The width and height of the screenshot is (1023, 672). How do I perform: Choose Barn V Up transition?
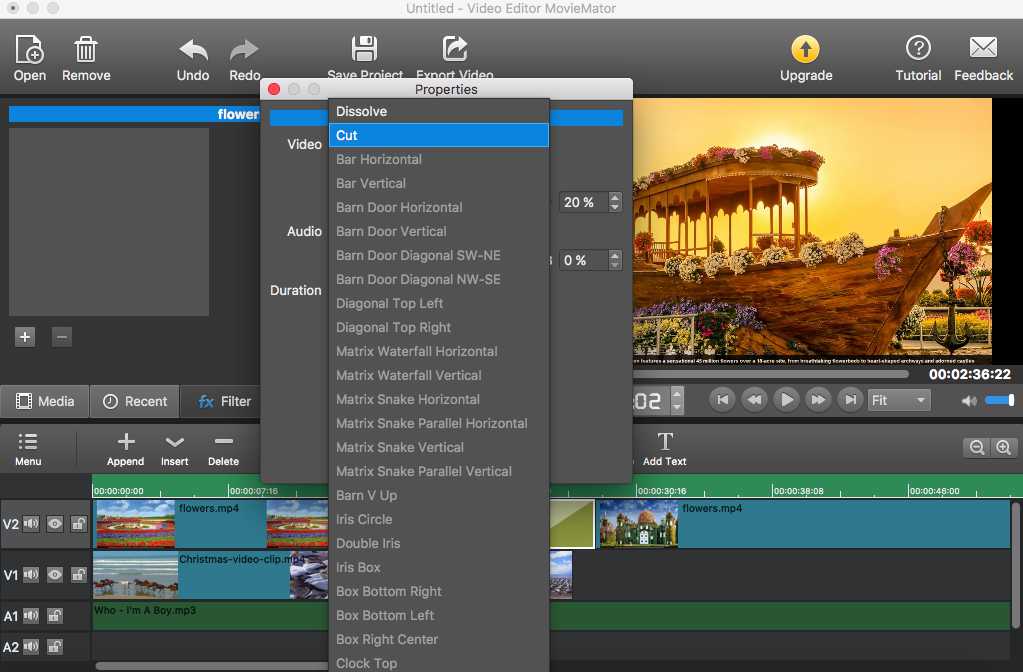(438, 495)
